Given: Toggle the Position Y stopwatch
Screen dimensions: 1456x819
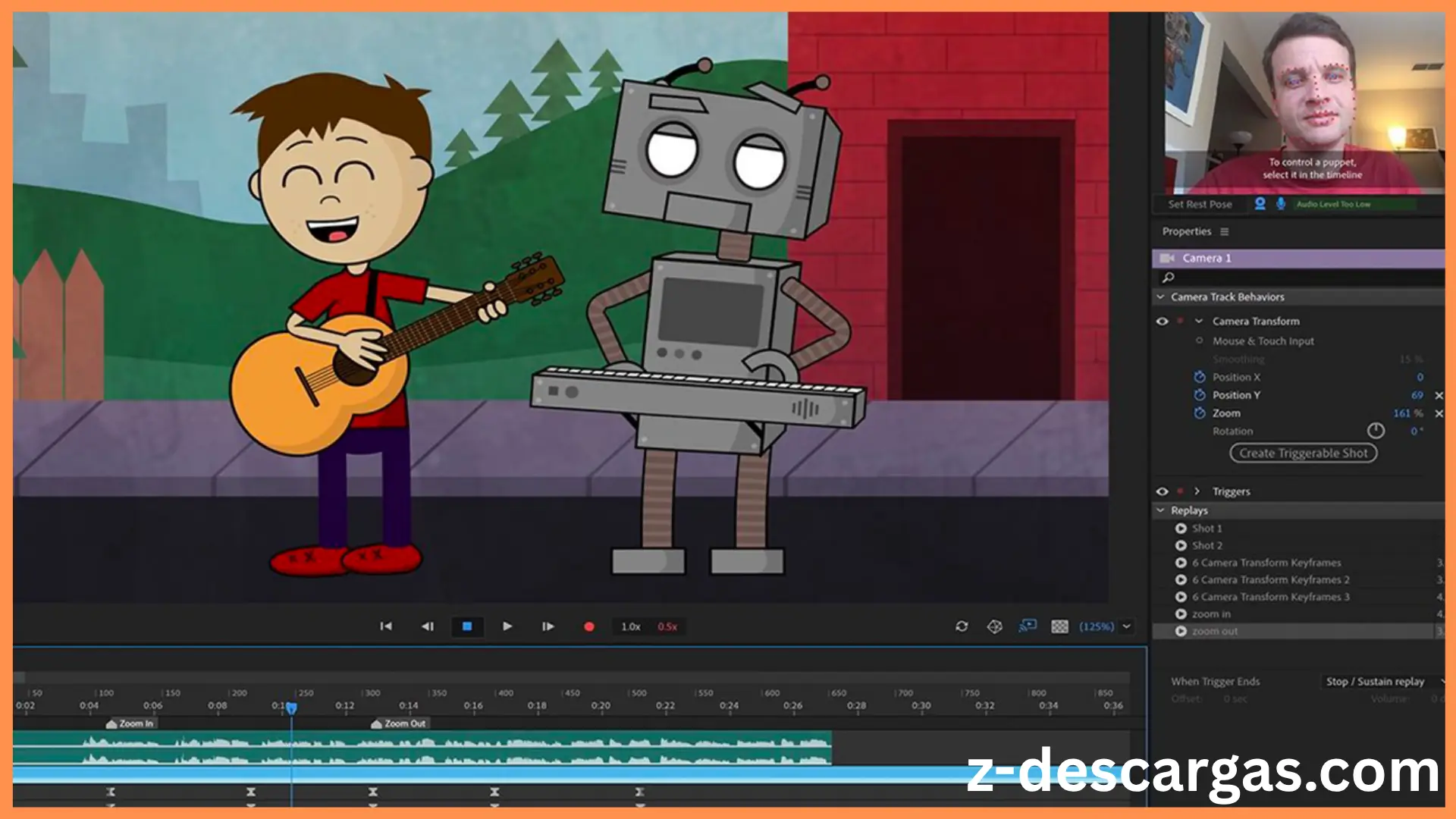Looking at the screenshot, I should [1200, 395].
